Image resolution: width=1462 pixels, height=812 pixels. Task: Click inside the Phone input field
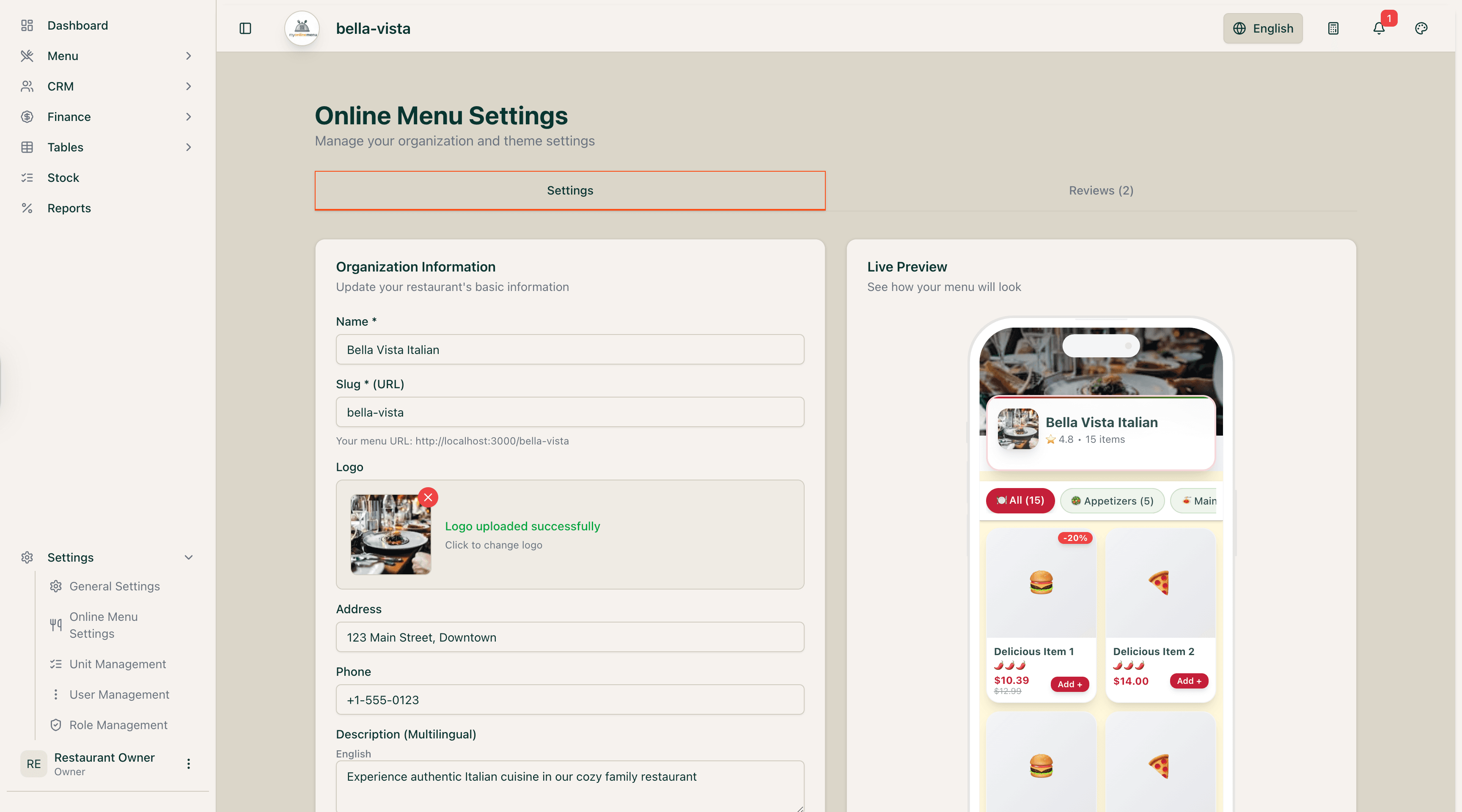tap(570, 700)
